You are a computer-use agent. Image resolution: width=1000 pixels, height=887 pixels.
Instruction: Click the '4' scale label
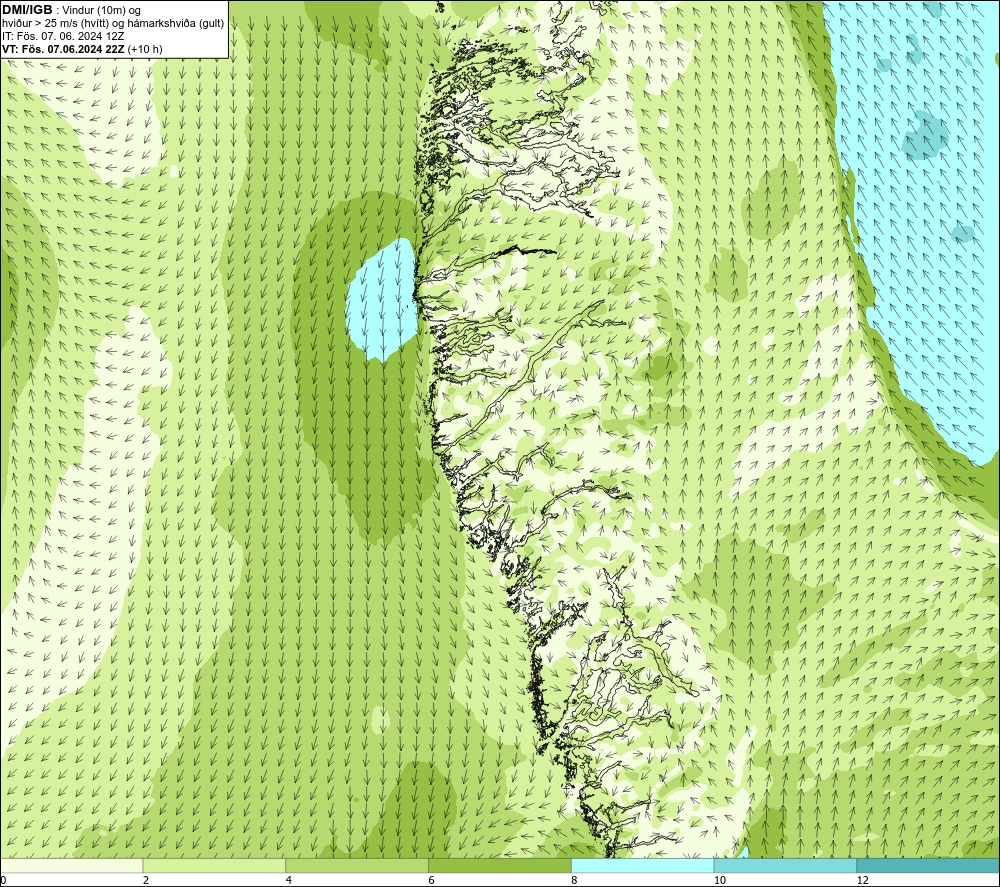pyautogui.click(x=289, y=880)
